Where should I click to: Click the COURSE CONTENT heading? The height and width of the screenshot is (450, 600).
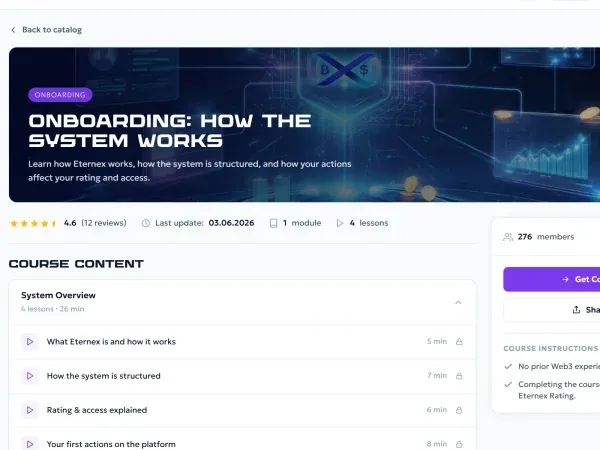pos(76,264)
